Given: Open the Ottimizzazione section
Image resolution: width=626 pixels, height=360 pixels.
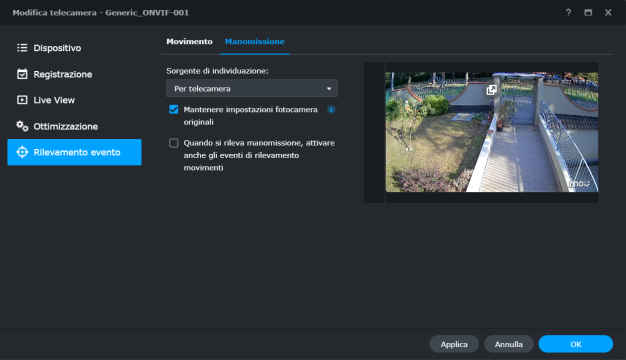Looking at the screenshot, I should (x=74, y=126).
